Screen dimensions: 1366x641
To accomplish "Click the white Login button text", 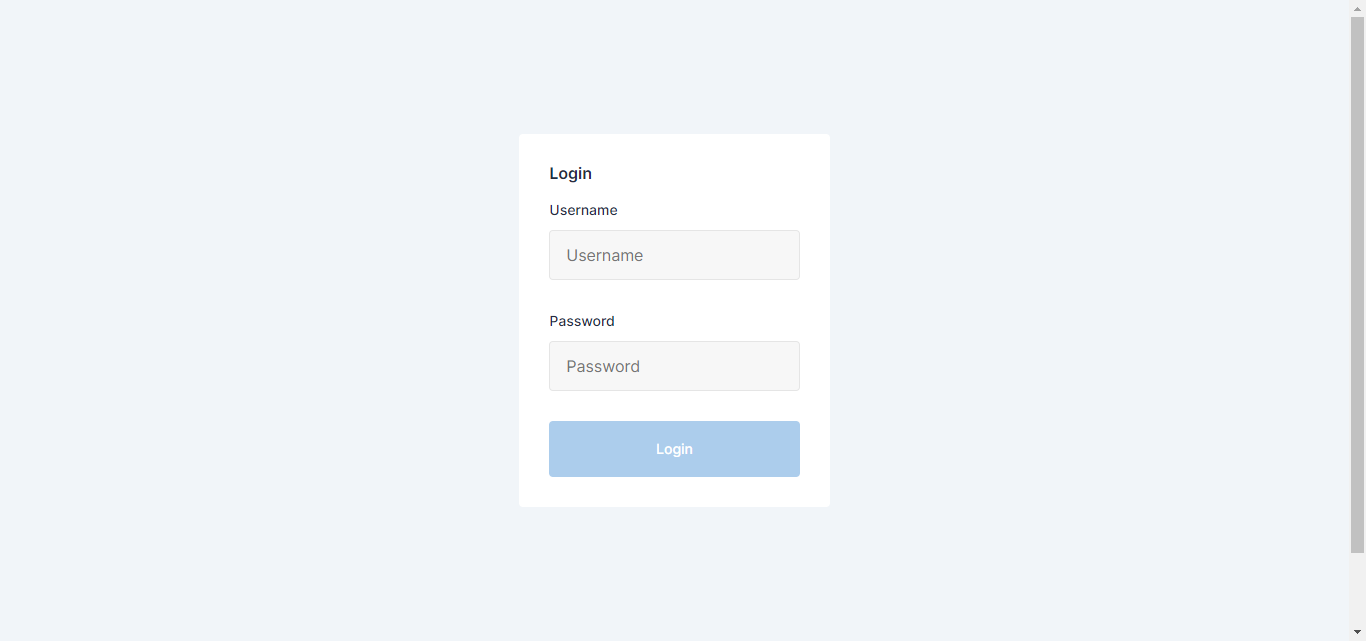I will pos(674,449).
